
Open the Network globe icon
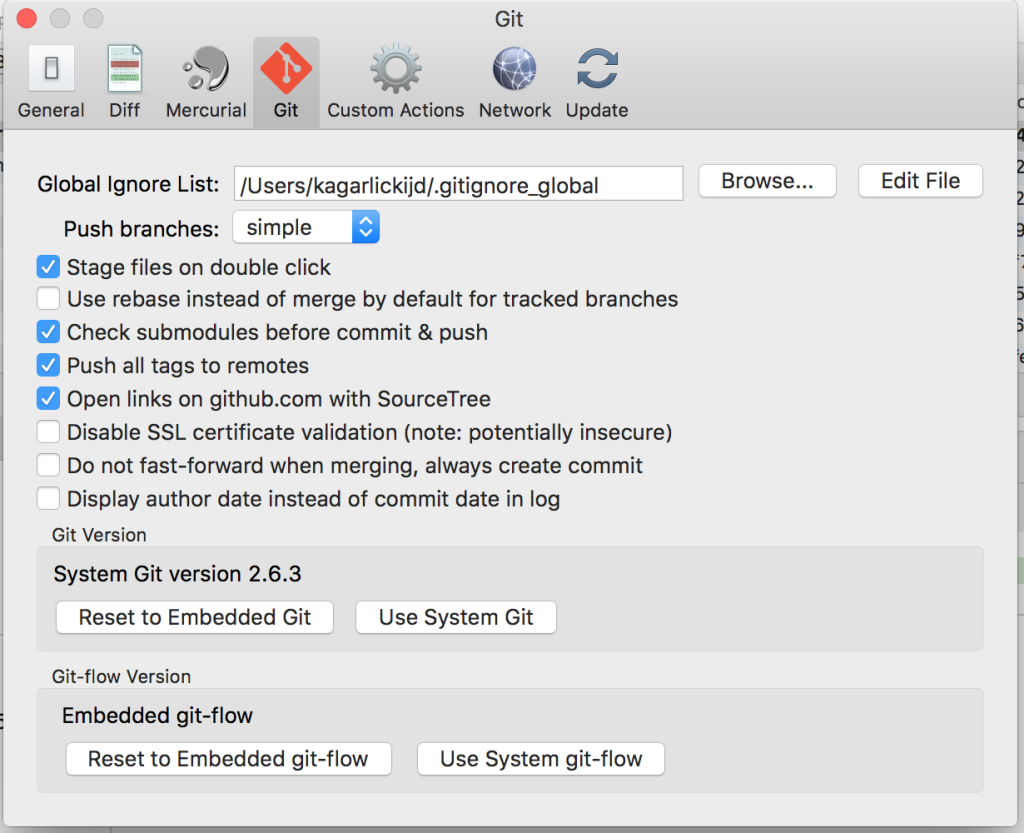pos(515,71)
